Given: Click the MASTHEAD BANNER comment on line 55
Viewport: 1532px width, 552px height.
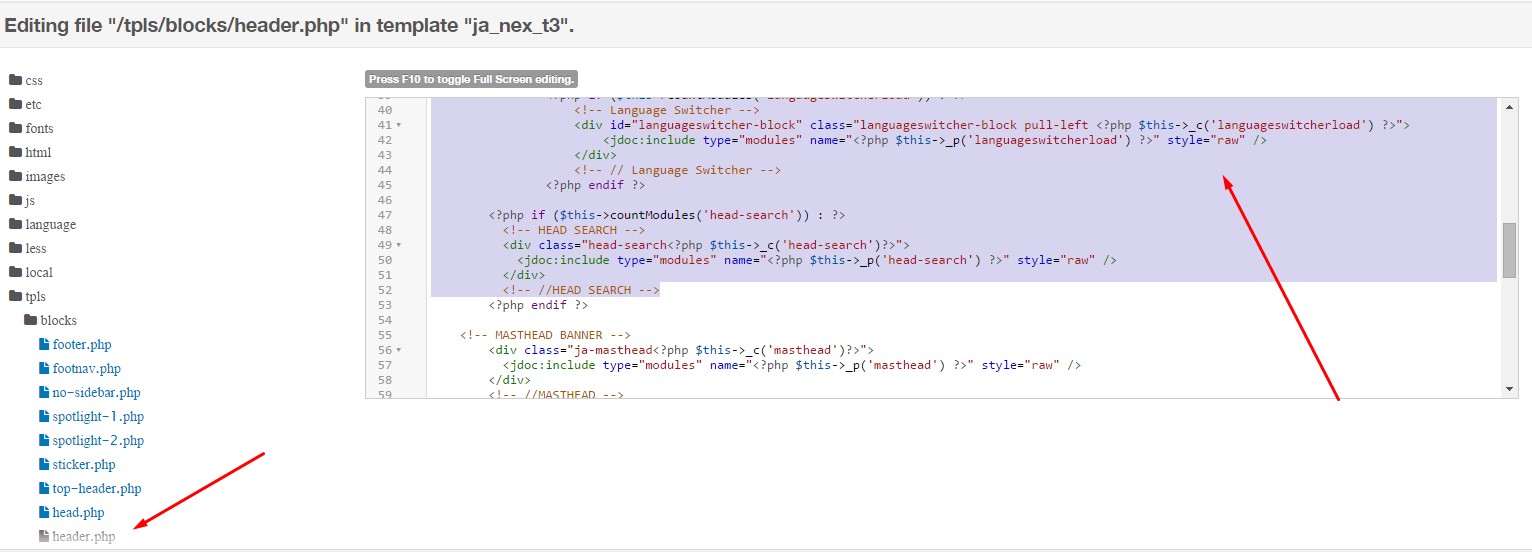Looking at the screenshot, I should click(x=545, y=335).
